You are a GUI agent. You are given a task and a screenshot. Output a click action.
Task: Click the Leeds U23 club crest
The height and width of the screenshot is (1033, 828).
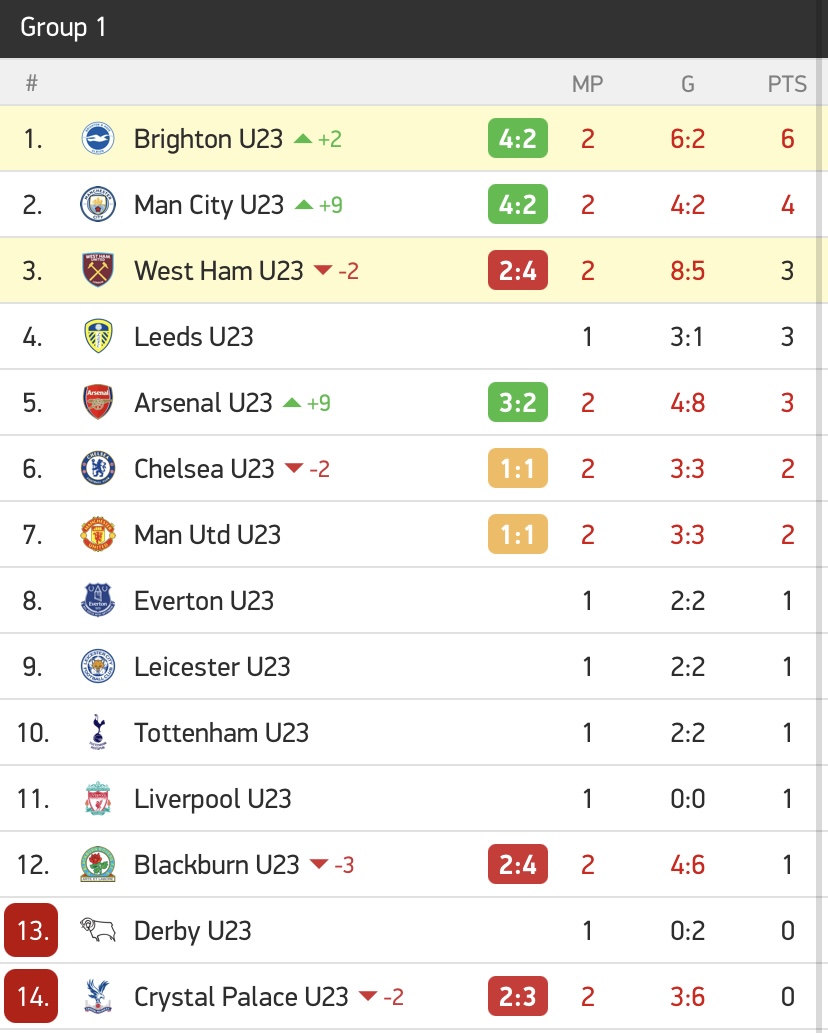coord(98,337)
